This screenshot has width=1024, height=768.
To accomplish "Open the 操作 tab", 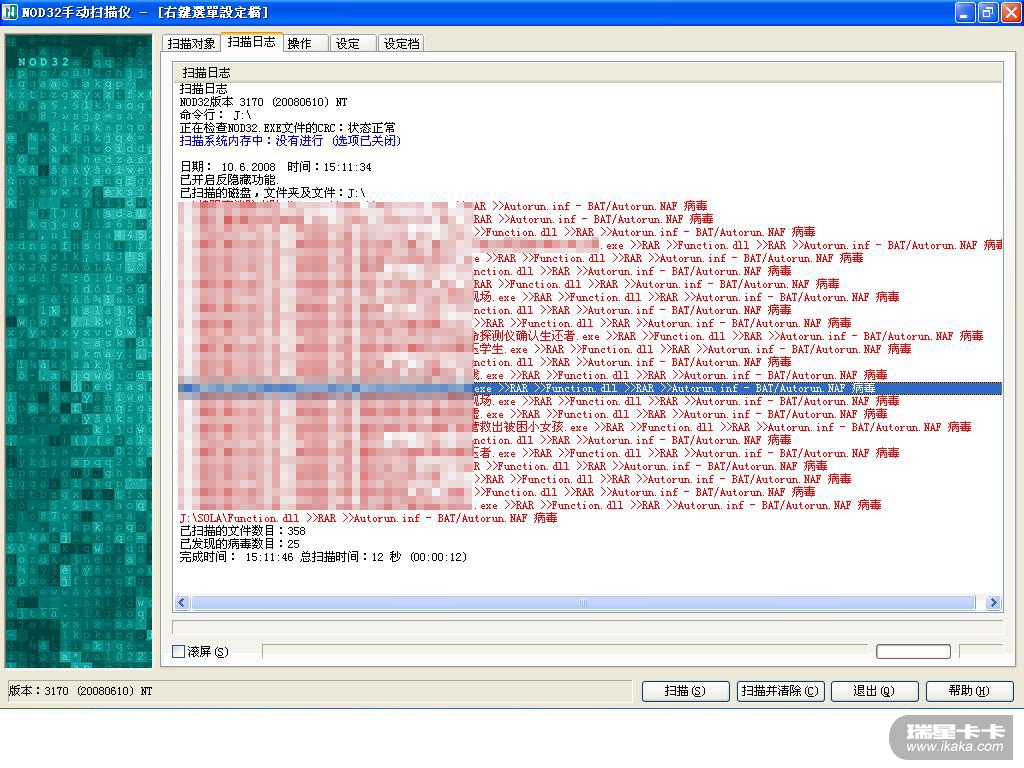I will [305, 43].
